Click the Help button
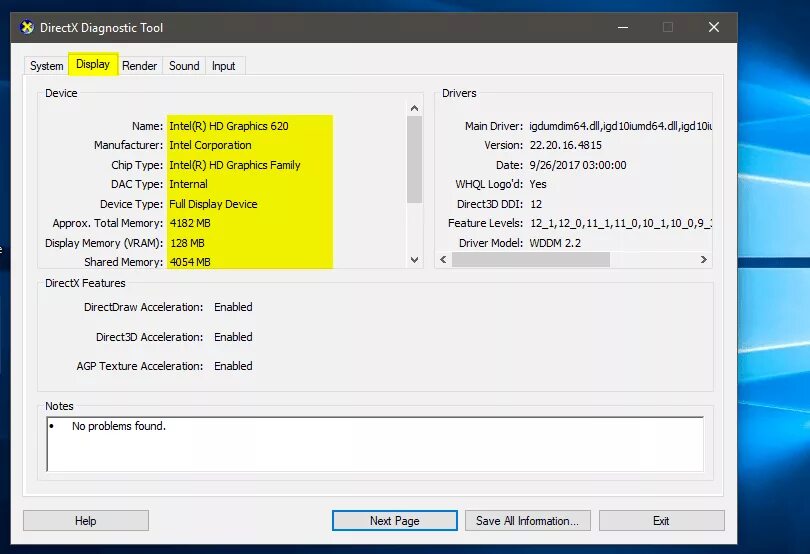This screenshot has width=810, height=554. pyautogui.click(x=86, y=520)
